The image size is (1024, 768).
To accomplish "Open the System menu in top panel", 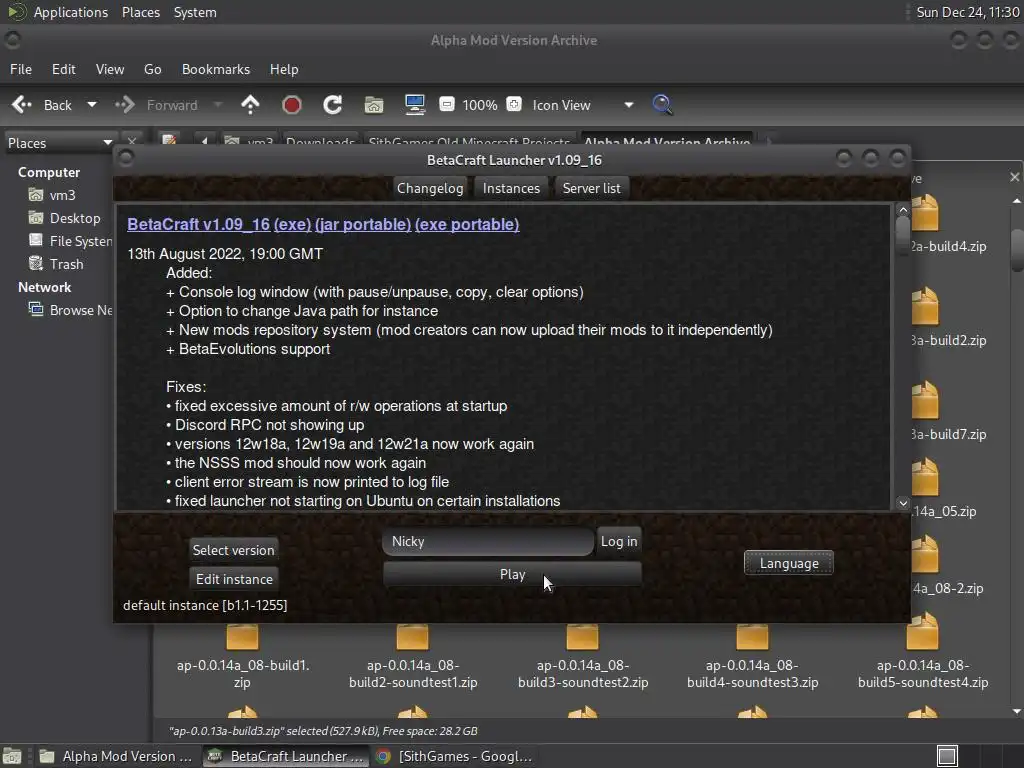I will click(x=195, y=12).
